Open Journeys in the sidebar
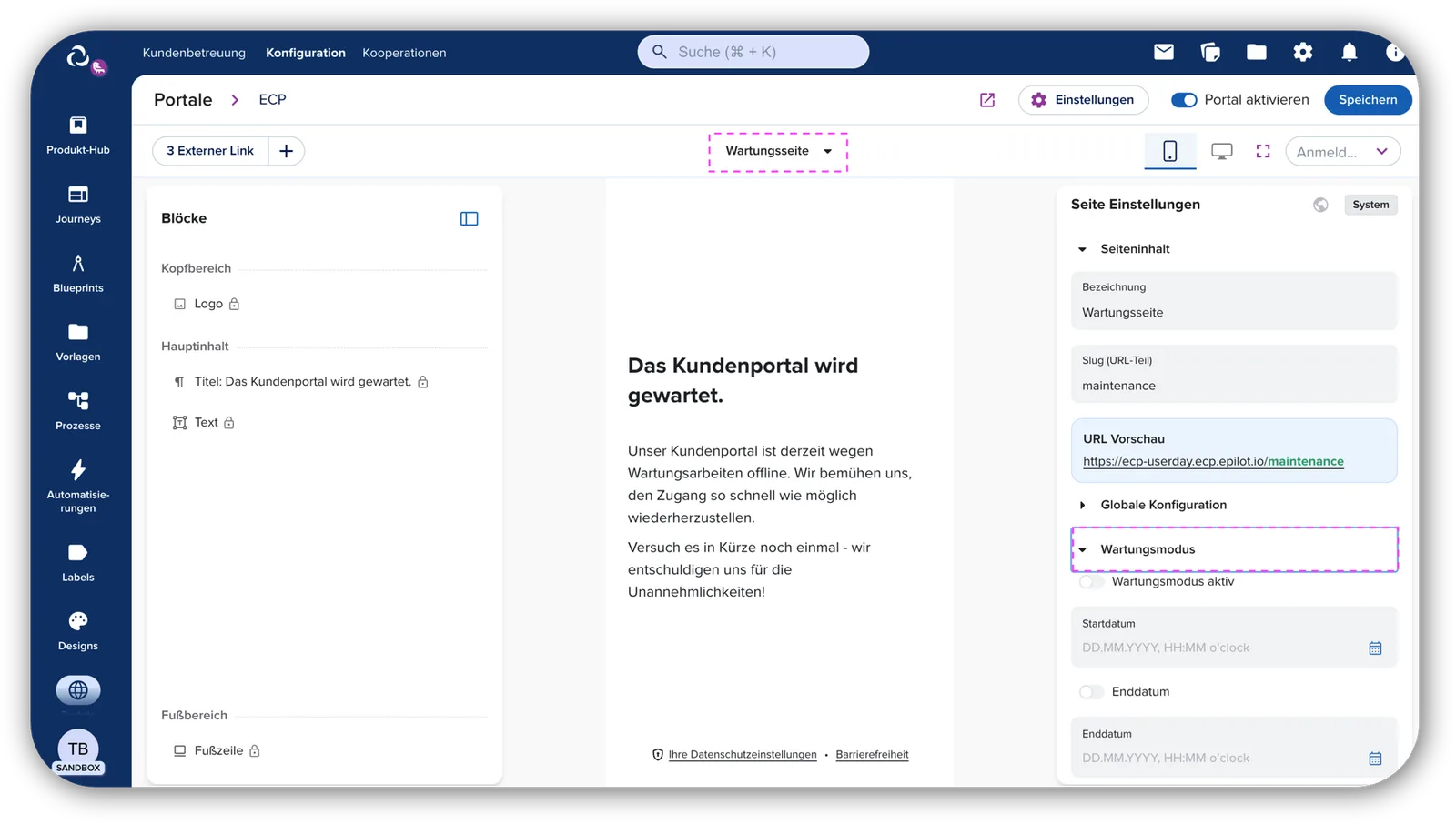Viewport: 1456px width, 824px height. 78,204
